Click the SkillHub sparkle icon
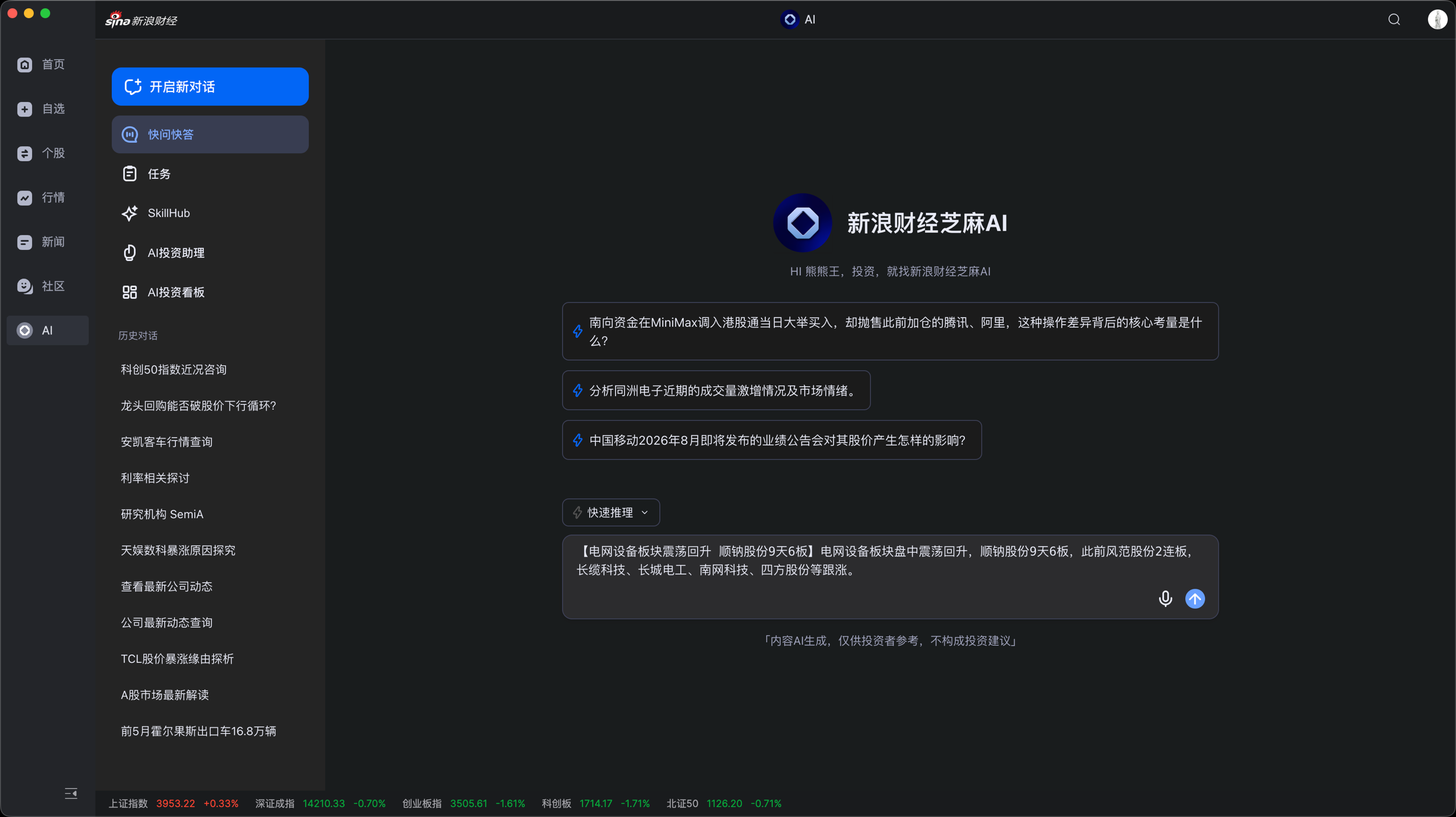Viewport: 1456px width, 817px height. [x=129, y=213]
